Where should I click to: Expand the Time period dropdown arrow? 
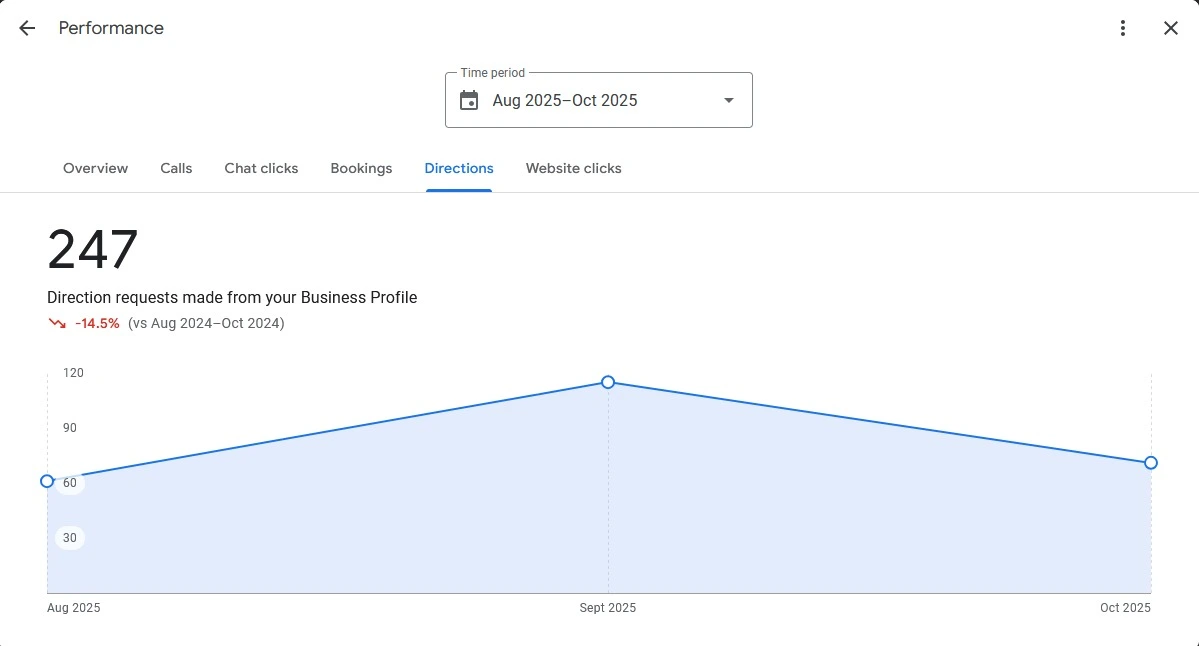point(728,100)
